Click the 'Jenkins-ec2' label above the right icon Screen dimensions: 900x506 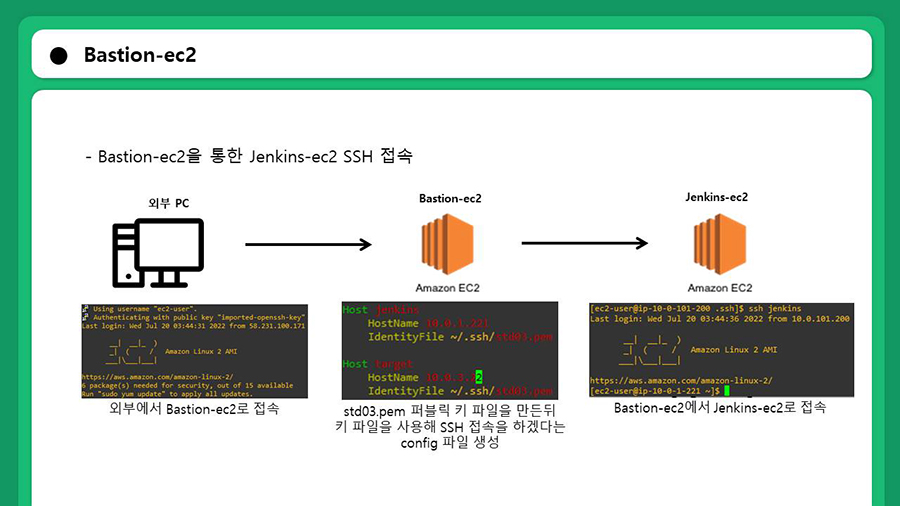716,197
